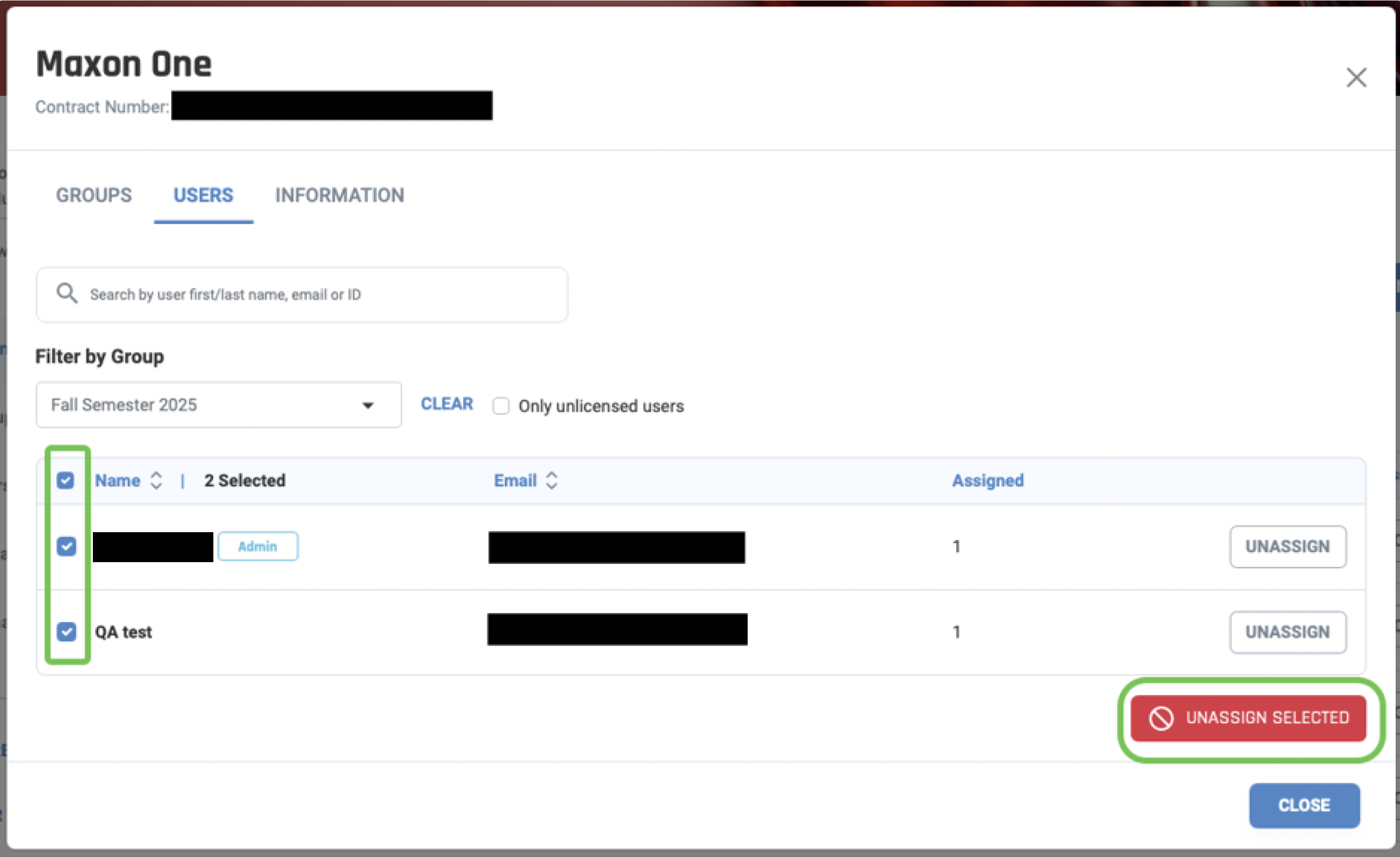This screenshot has width=1400, height=857.
Task: Toggle the select-all users checkbox
Action: [66, 481]
